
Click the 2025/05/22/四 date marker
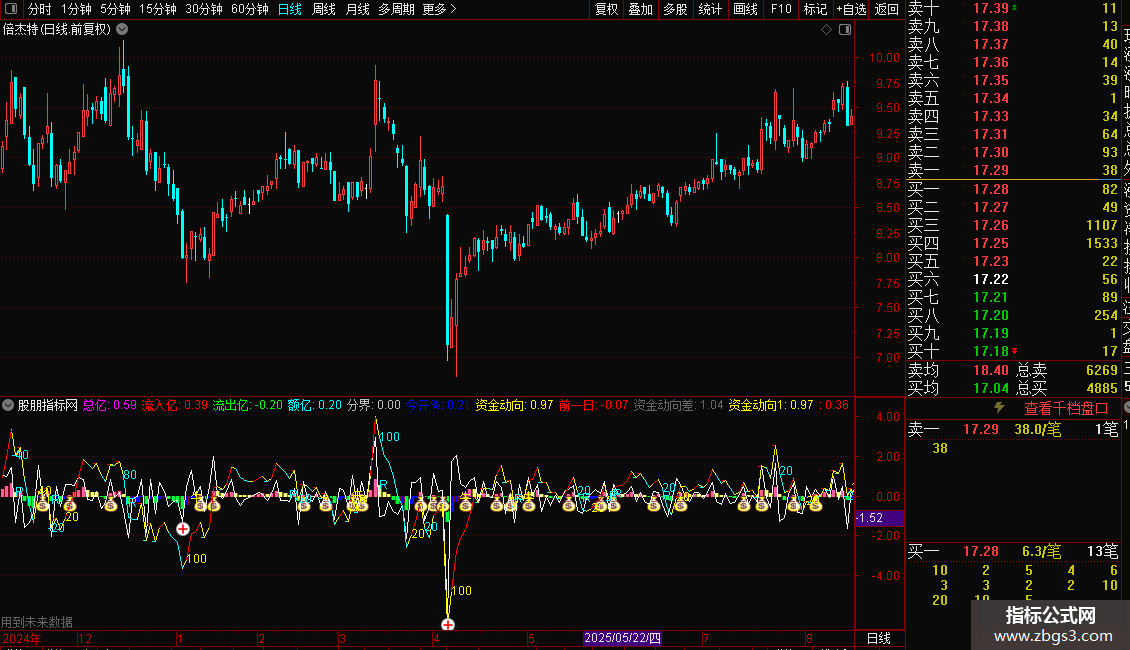pos(622,638)
